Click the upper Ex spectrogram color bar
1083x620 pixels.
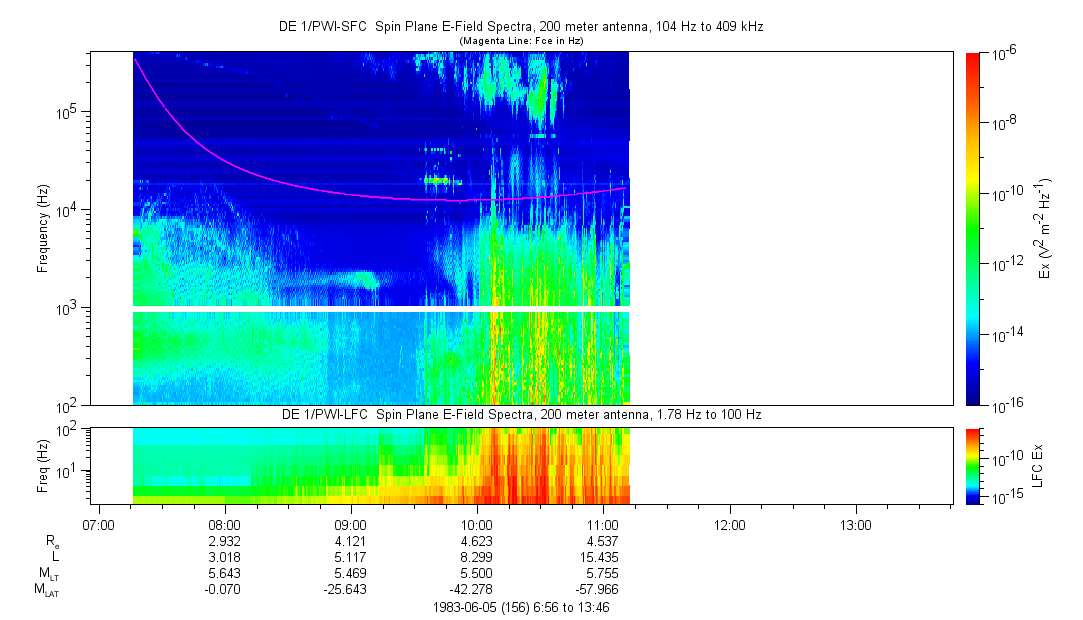[x=973, y=228]
